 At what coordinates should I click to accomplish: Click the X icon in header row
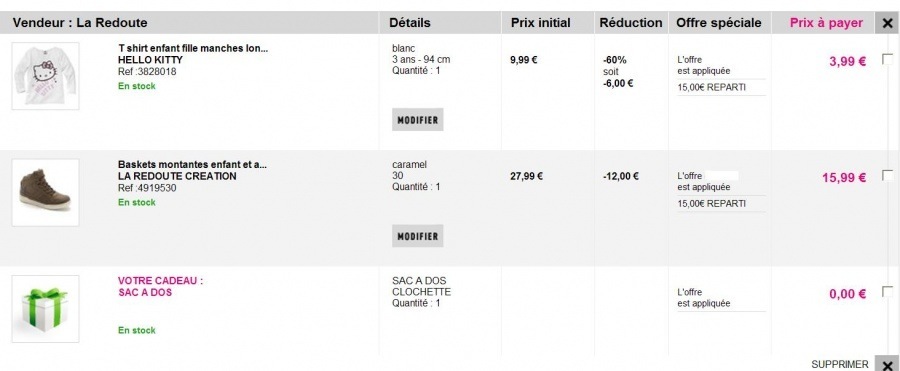click(887, 24)
